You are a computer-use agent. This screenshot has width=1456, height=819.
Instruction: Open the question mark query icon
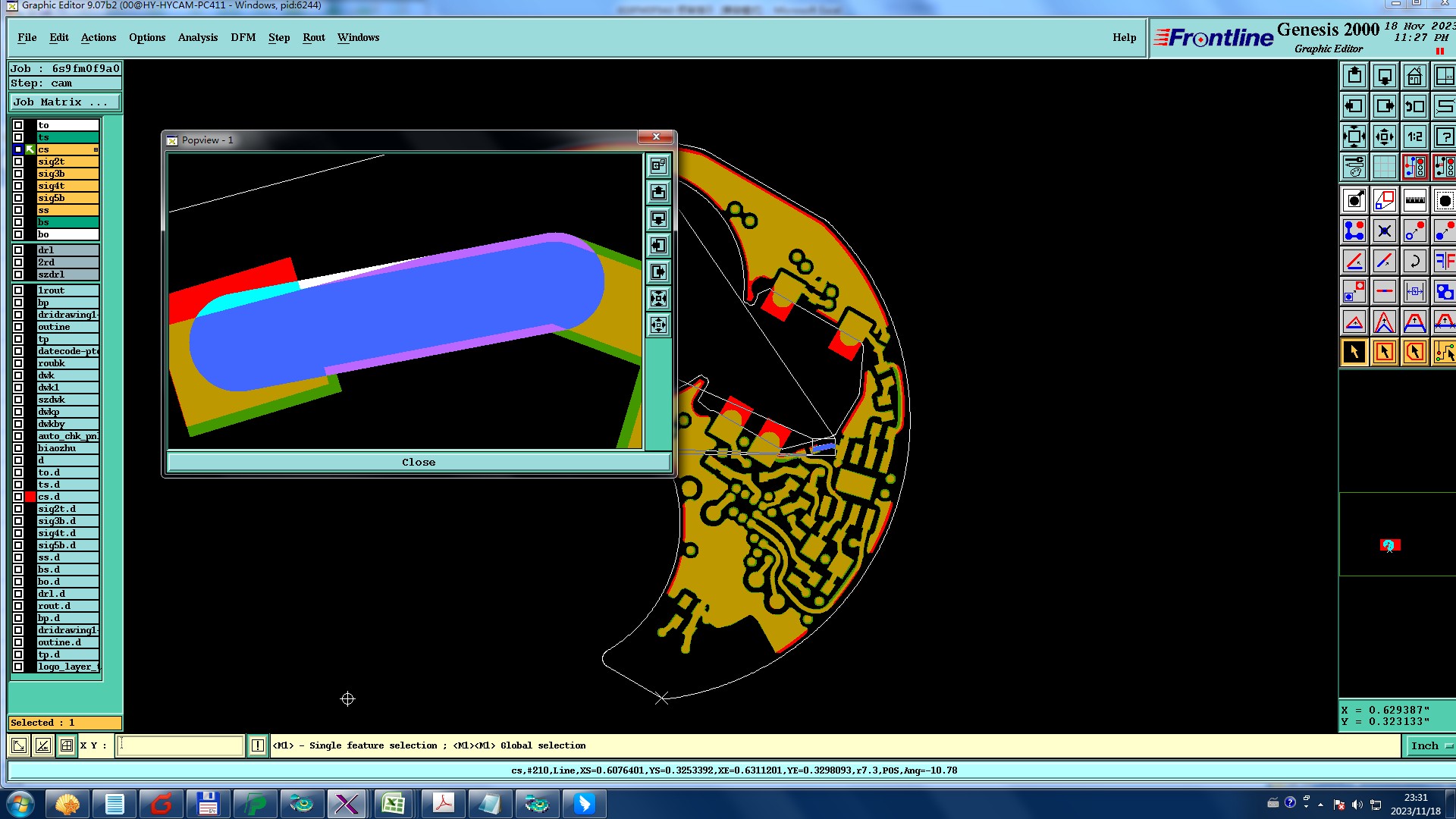pyautogui.click(x=1444, y=137)
